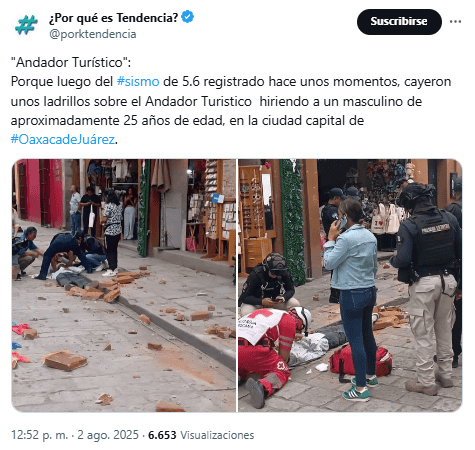Open the three-dot more options menu
The width and height of the screenshot is (475, 450).
pyautogui.click(x=455, y=22)
